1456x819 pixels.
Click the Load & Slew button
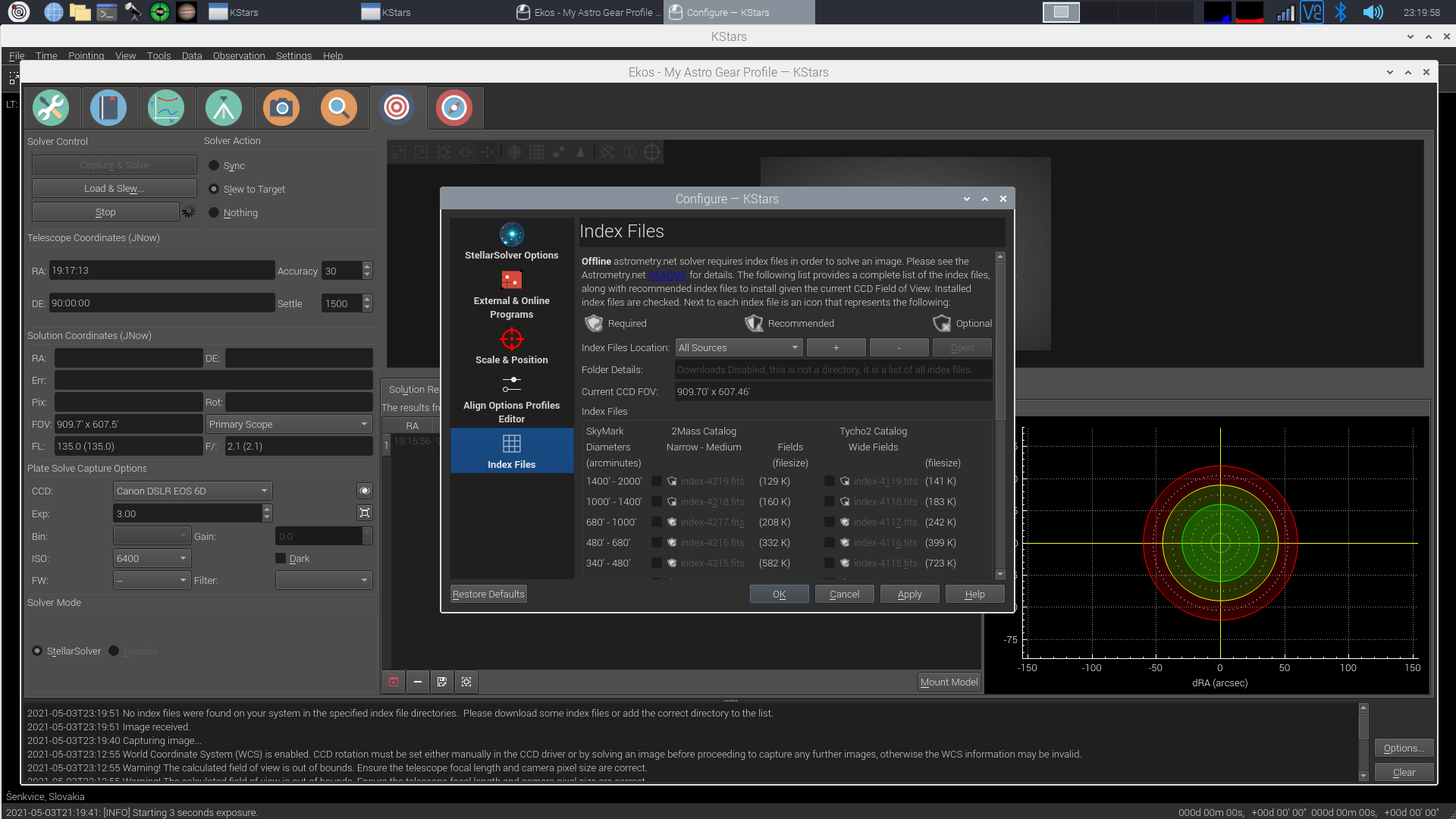pos(115,188)
